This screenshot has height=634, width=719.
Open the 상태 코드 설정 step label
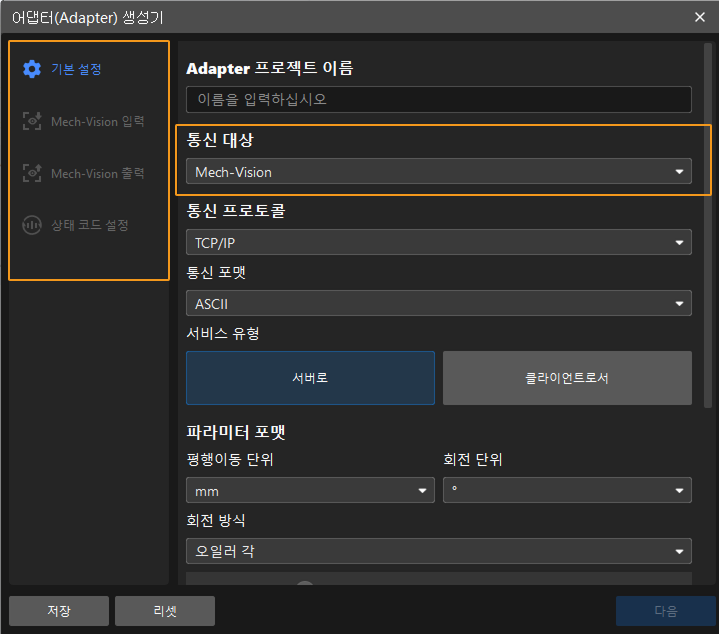pyautogui.click(x=90, y=225)
